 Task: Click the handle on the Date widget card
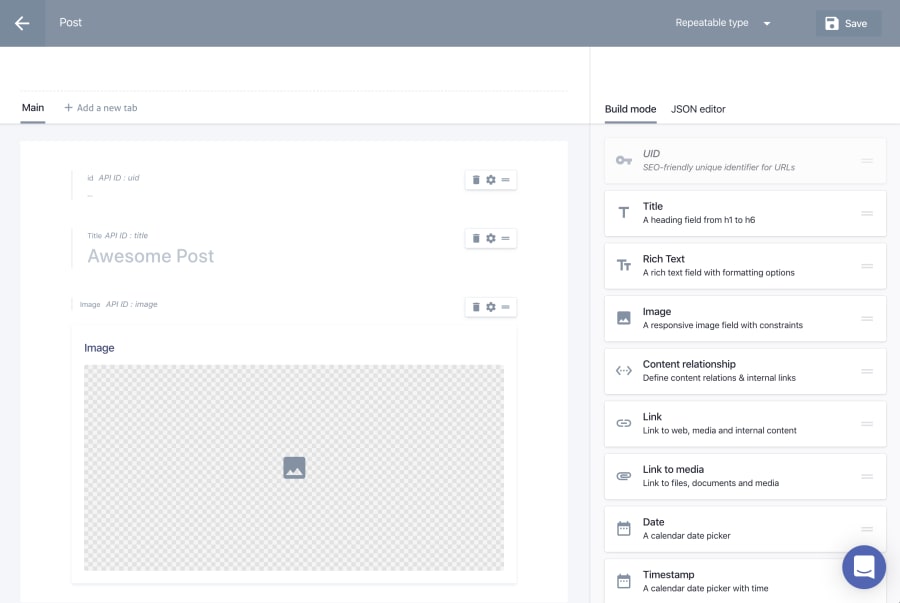tap(867, 529)
